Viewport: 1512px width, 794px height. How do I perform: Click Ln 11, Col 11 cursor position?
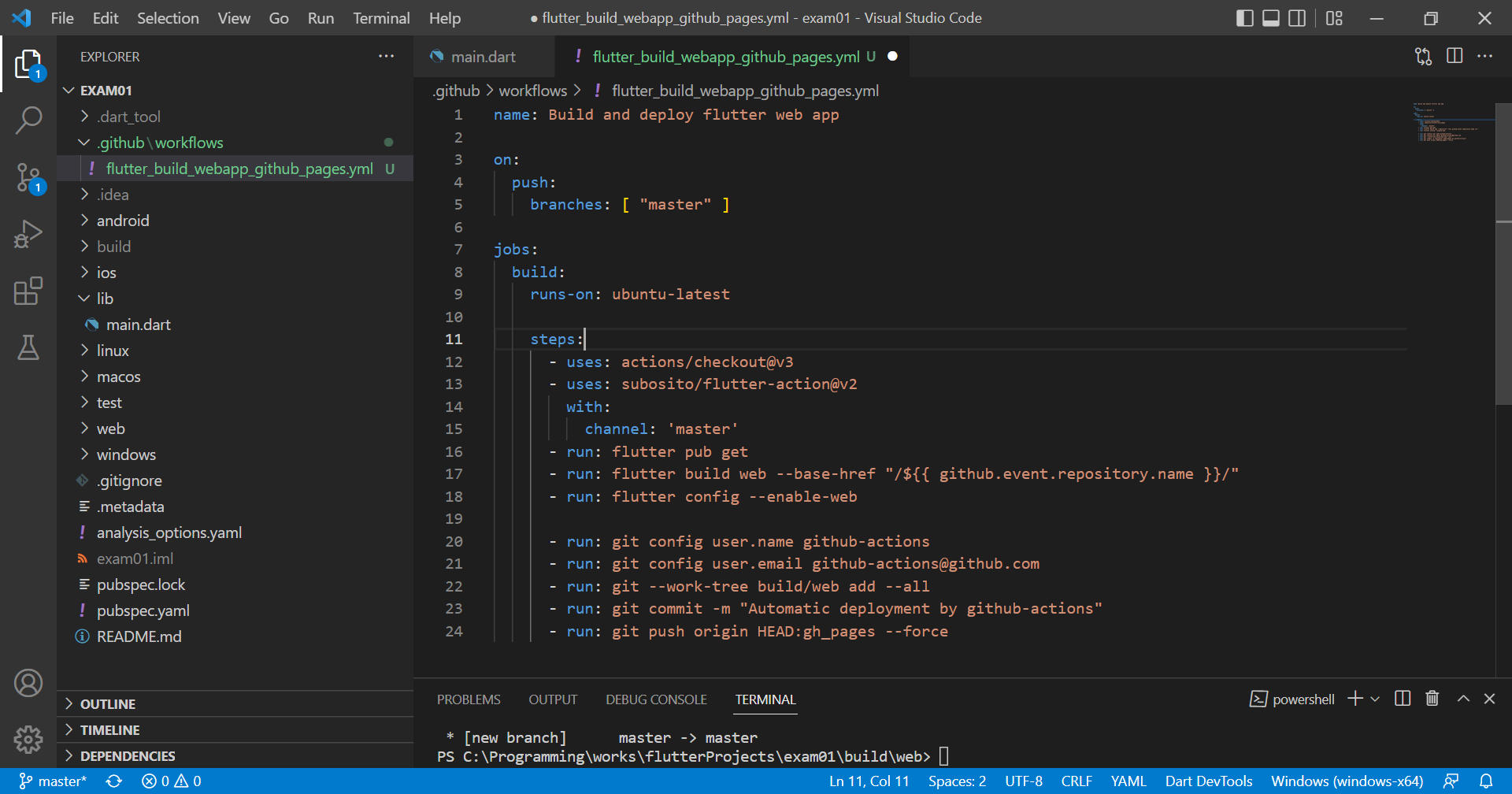[x=869, y=781]
